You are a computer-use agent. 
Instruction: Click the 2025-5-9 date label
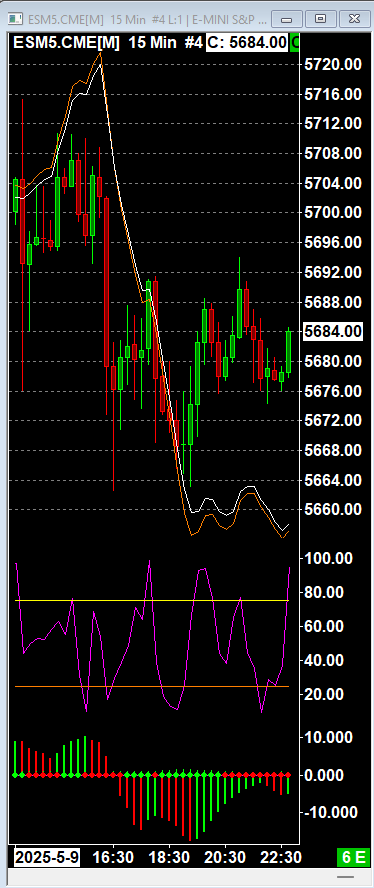click(47, 857)
